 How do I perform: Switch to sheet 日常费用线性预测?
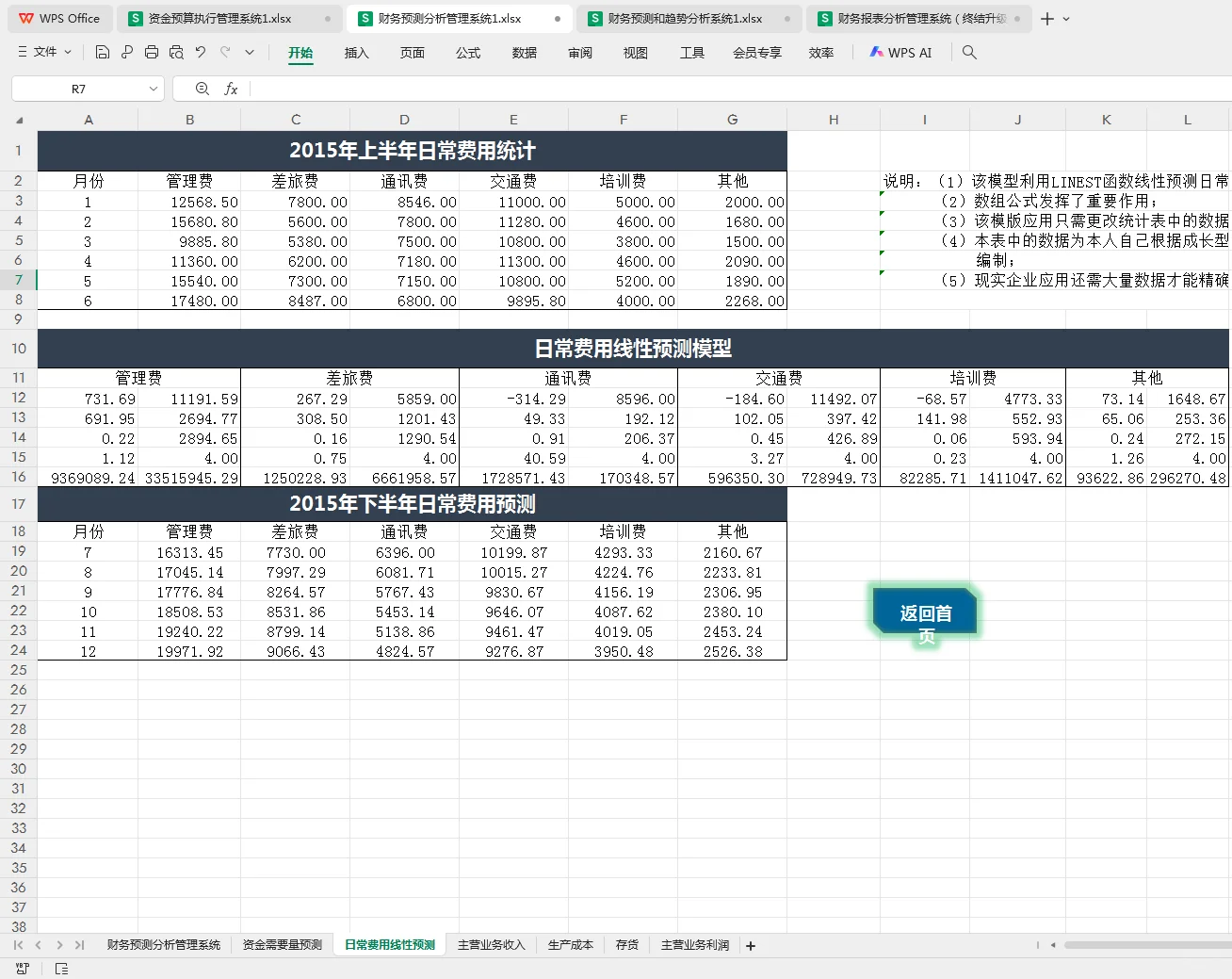click(x=390, y=945)
